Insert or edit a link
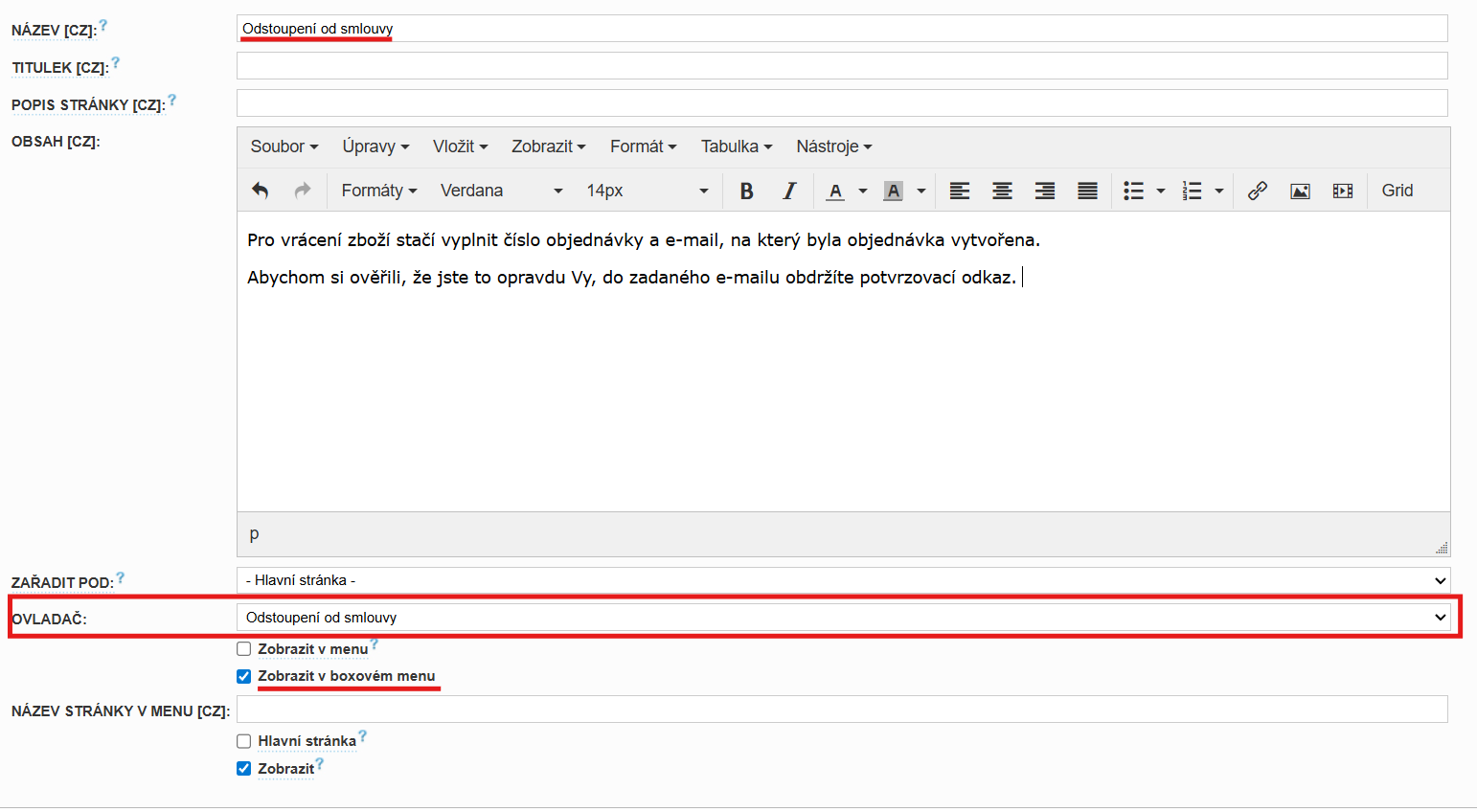 [1258, 191]
